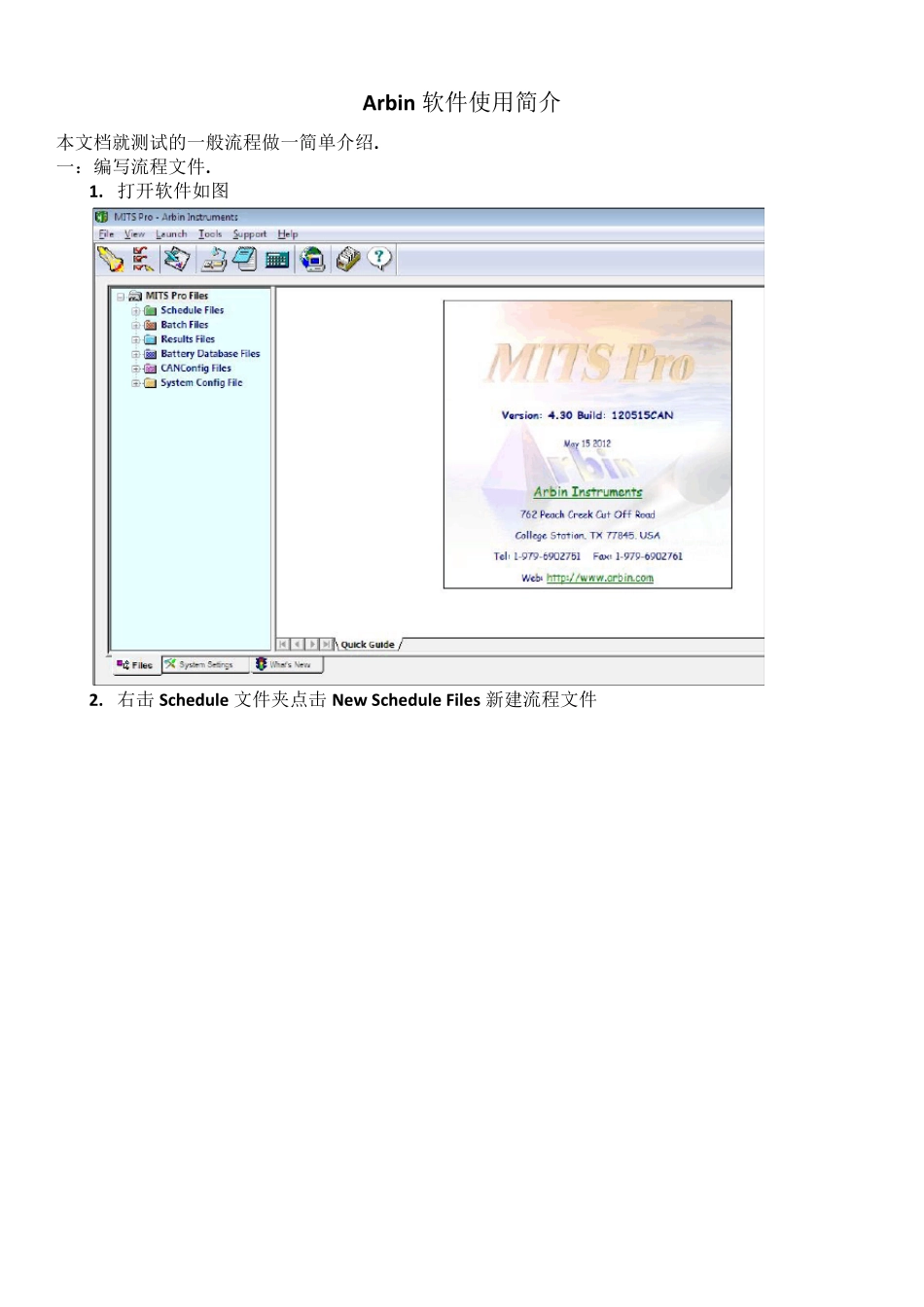
Task: Select the CANConfig Files tree label
Action: pyautogui.click(x=195, y=369)
